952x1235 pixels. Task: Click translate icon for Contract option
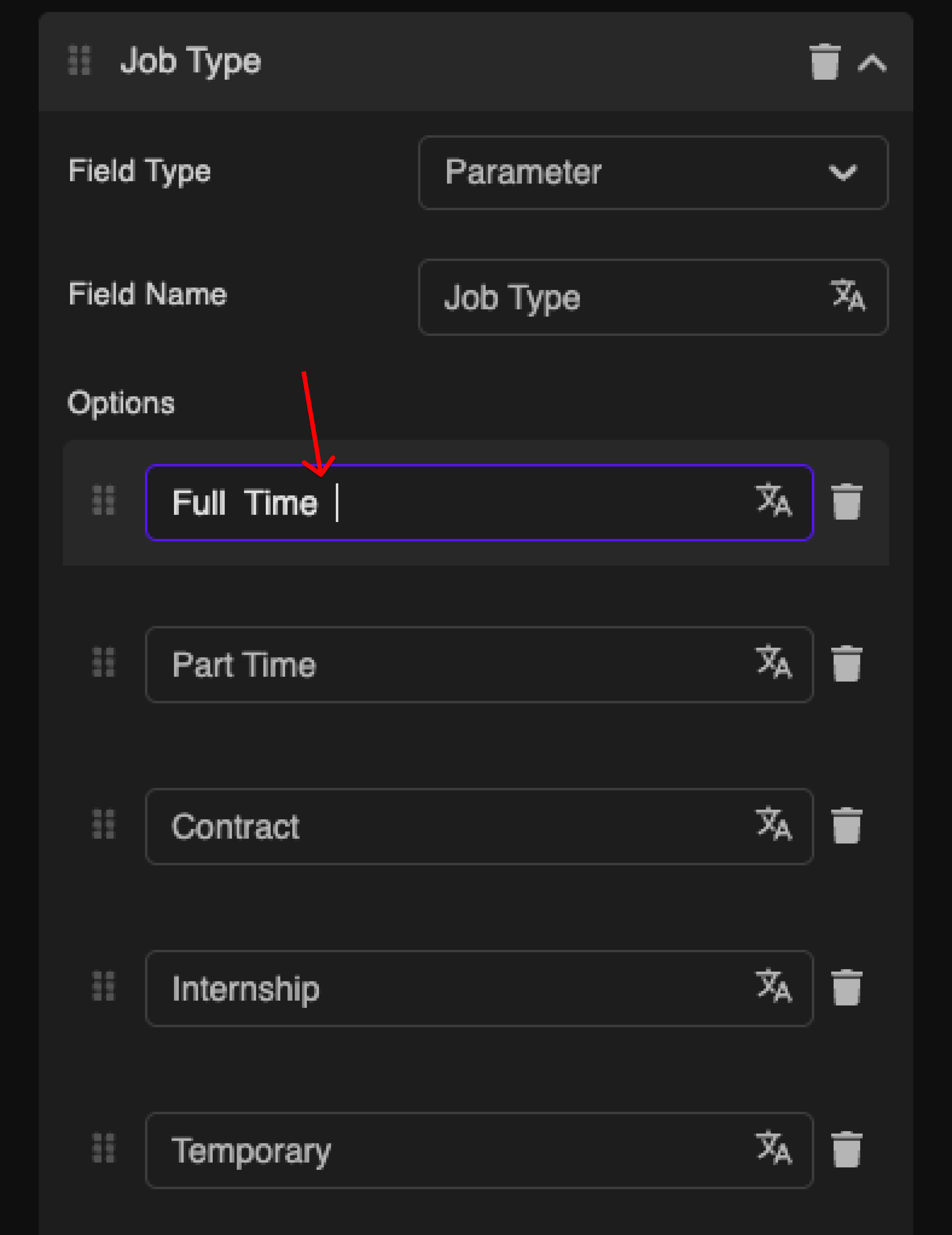point(773,823)
